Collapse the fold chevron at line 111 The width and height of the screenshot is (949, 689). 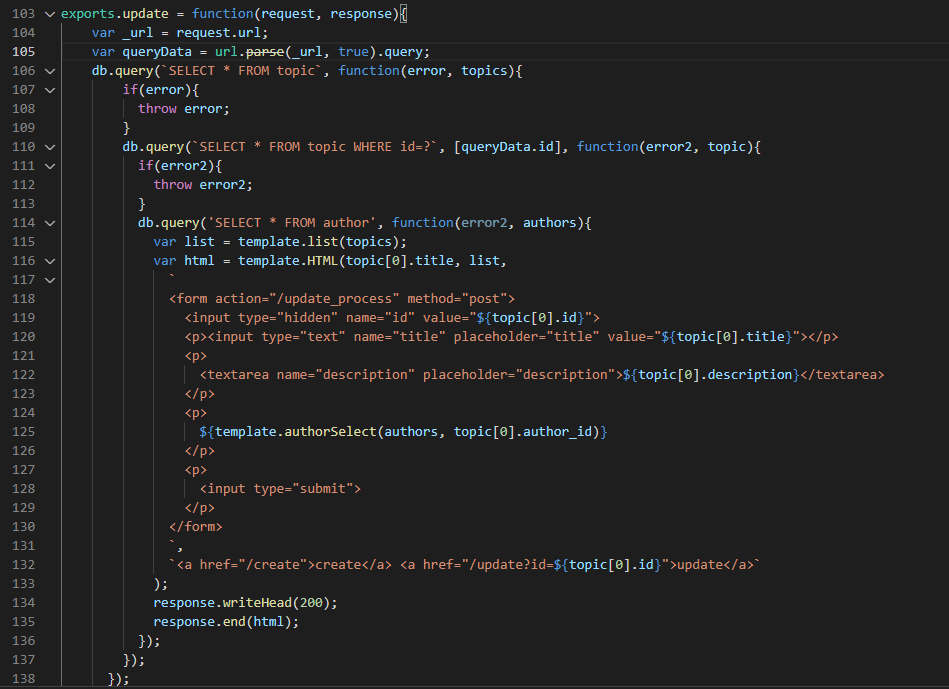pos(50,166)
